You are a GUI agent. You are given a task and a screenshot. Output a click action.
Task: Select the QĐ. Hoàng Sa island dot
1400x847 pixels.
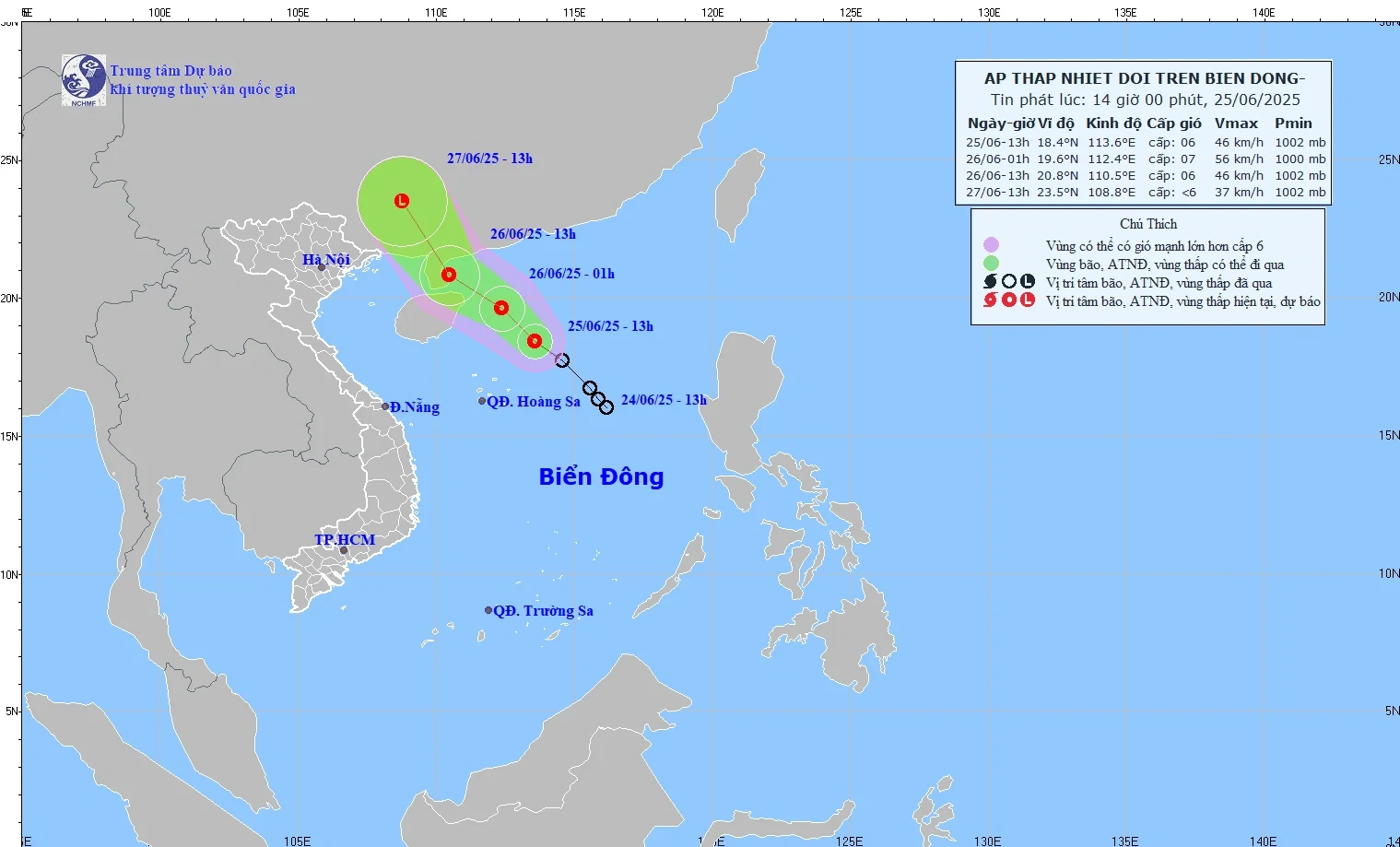point(482,401)
